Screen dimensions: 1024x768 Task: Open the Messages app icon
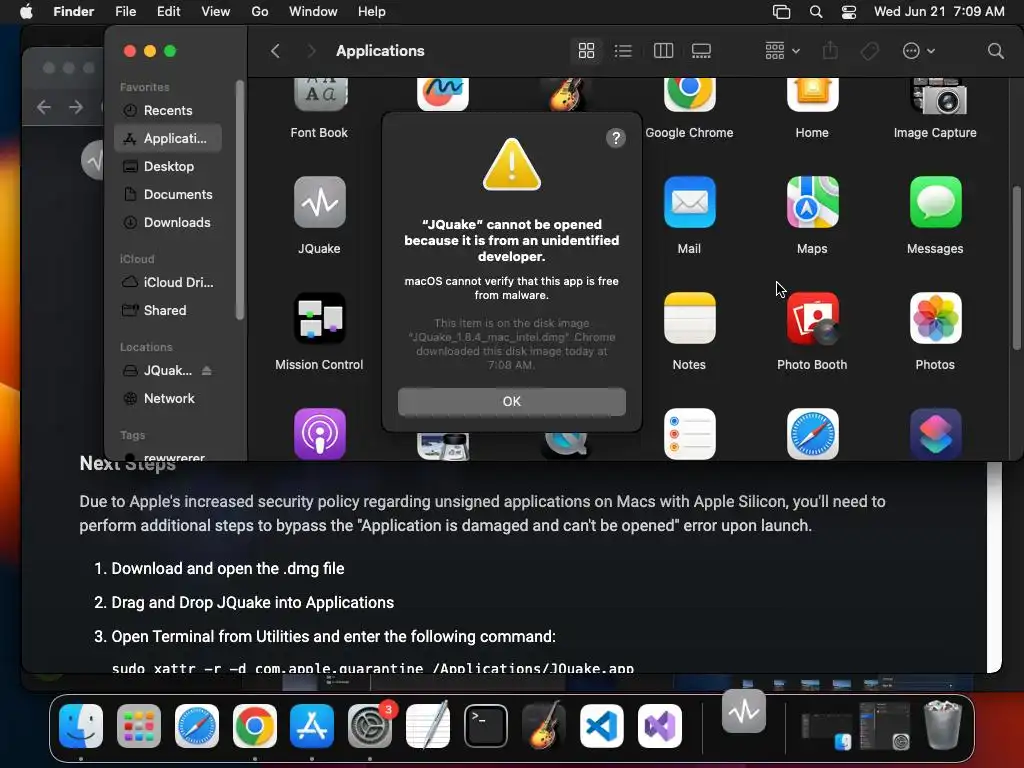pyautogui.click(x=935, y=202)
